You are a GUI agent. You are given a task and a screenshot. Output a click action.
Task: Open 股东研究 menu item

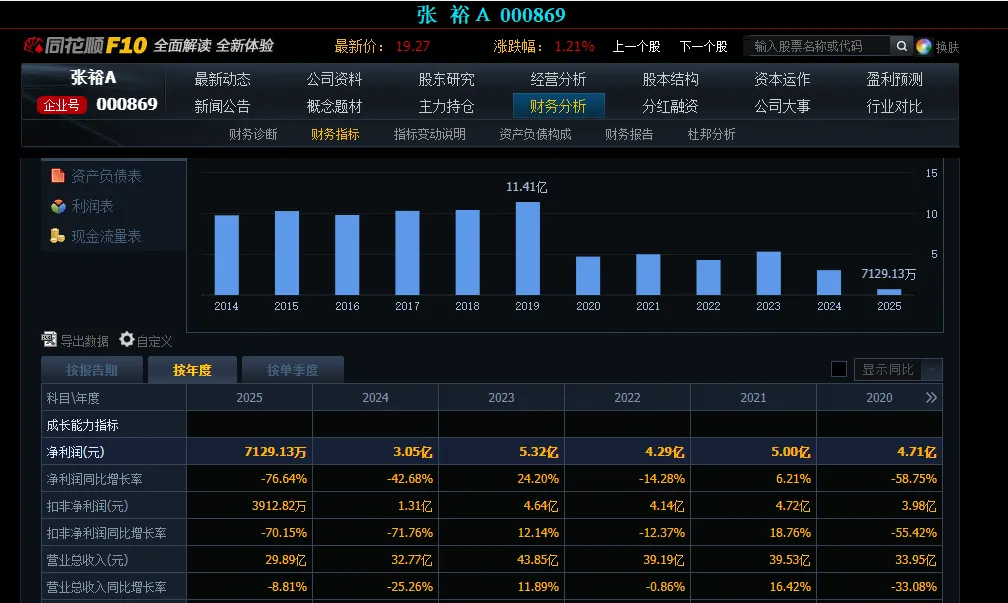coord(446,80)
